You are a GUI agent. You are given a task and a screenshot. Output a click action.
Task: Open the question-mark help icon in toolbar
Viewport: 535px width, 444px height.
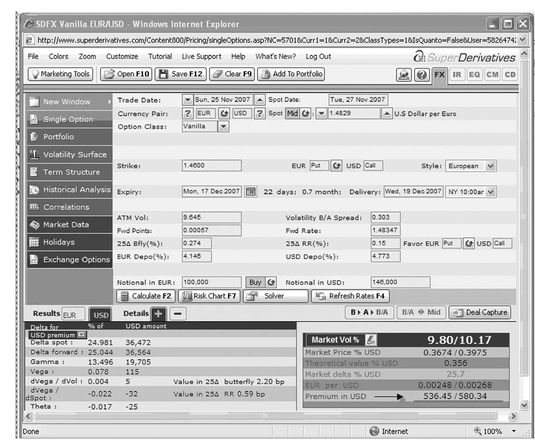coord(422,75)
